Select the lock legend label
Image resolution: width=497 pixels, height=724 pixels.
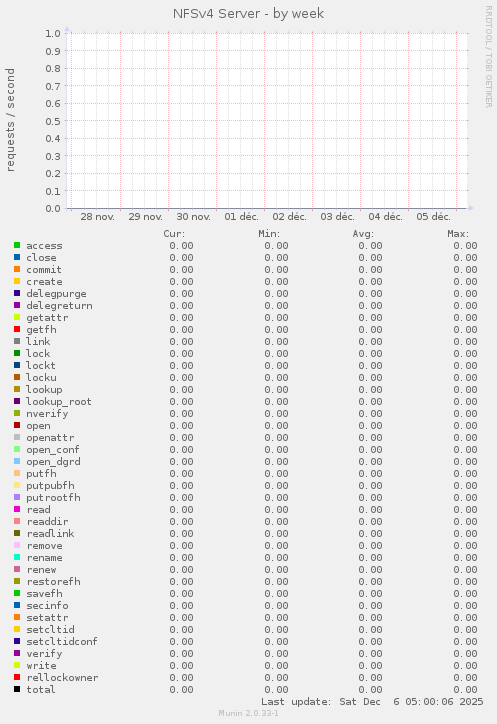38,354
